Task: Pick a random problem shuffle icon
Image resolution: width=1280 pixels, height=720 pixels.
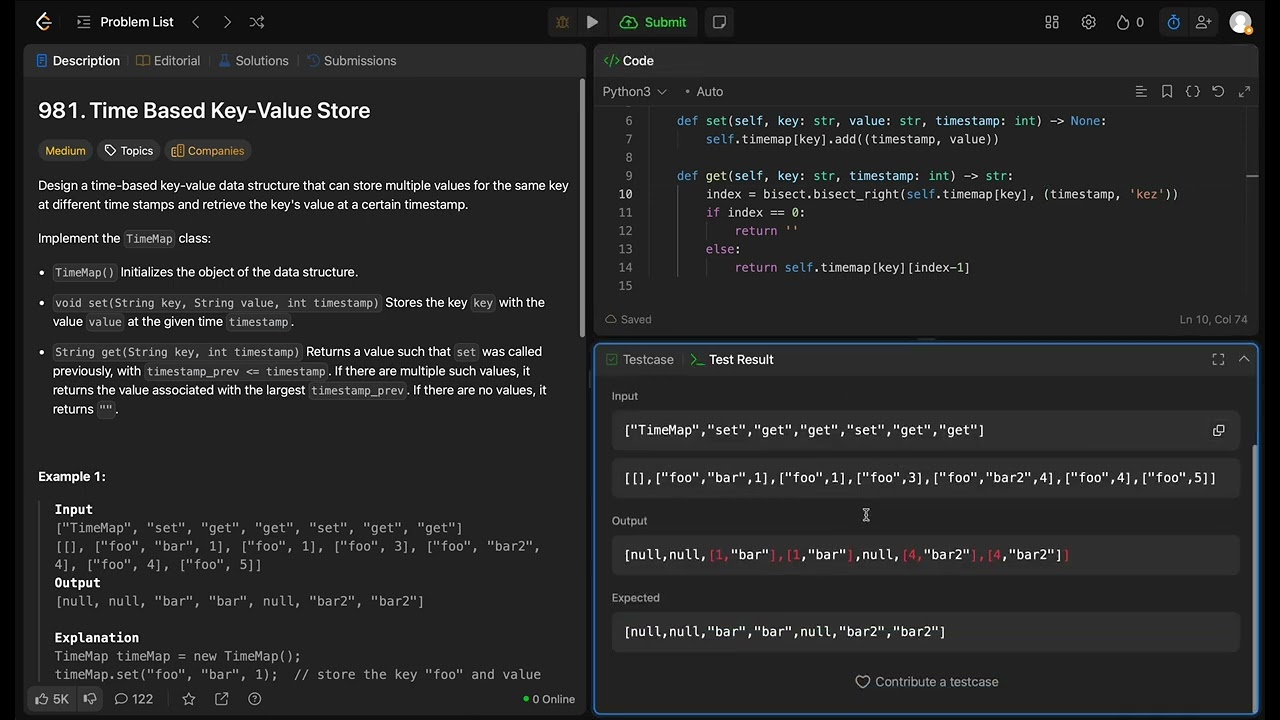Action: [257, 22]
